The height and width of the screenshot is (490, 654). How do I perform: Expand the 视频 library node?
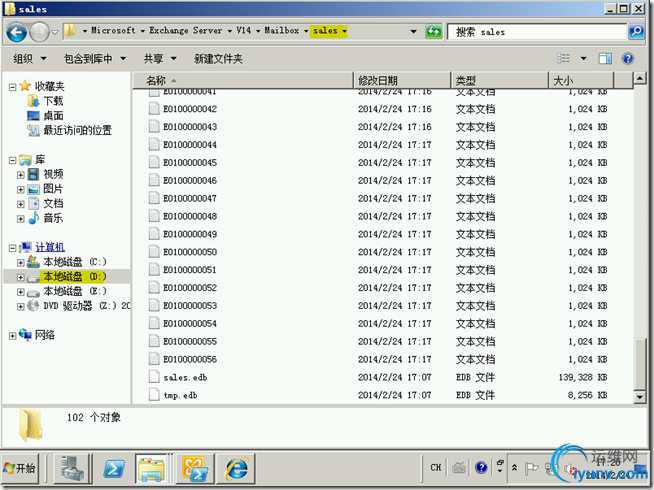pyautogui.click(x=20, y=175)
